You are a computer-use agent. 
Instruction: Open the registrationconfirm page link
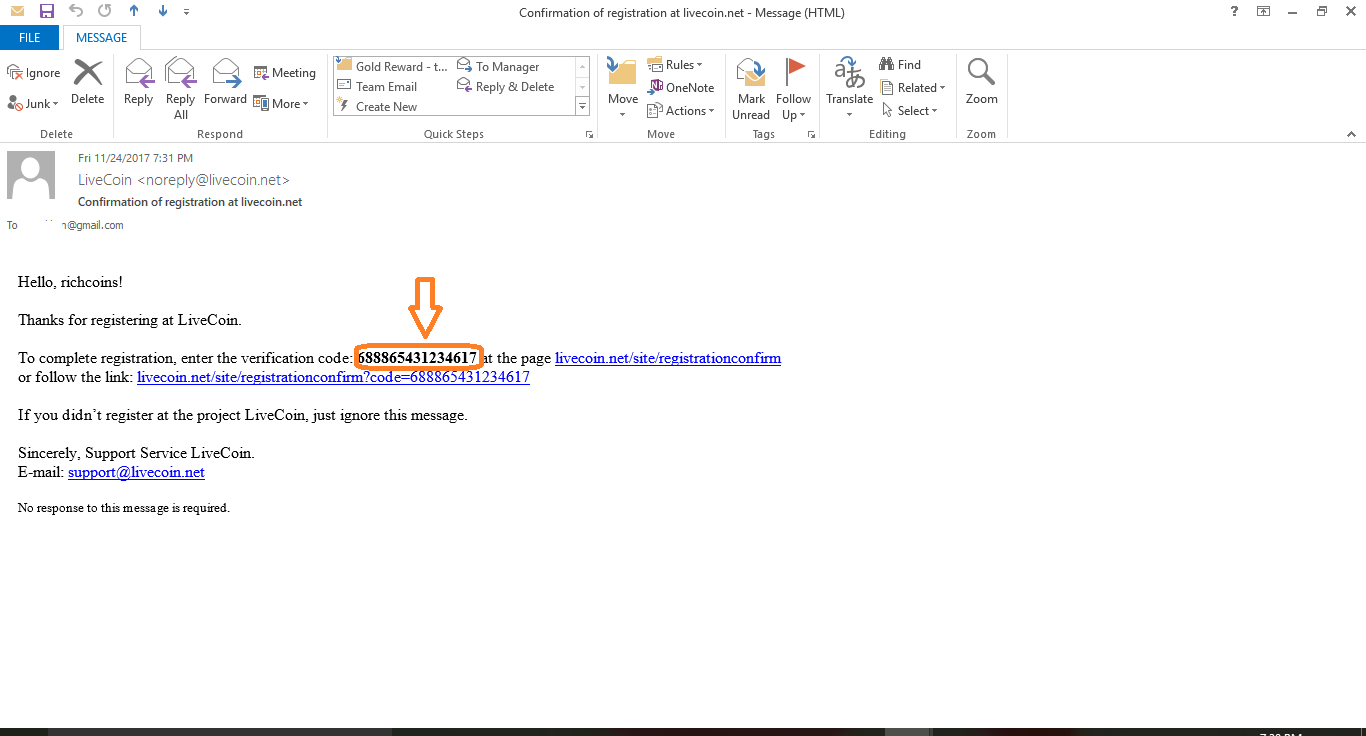pyautogui.click(x=667, y=358)
